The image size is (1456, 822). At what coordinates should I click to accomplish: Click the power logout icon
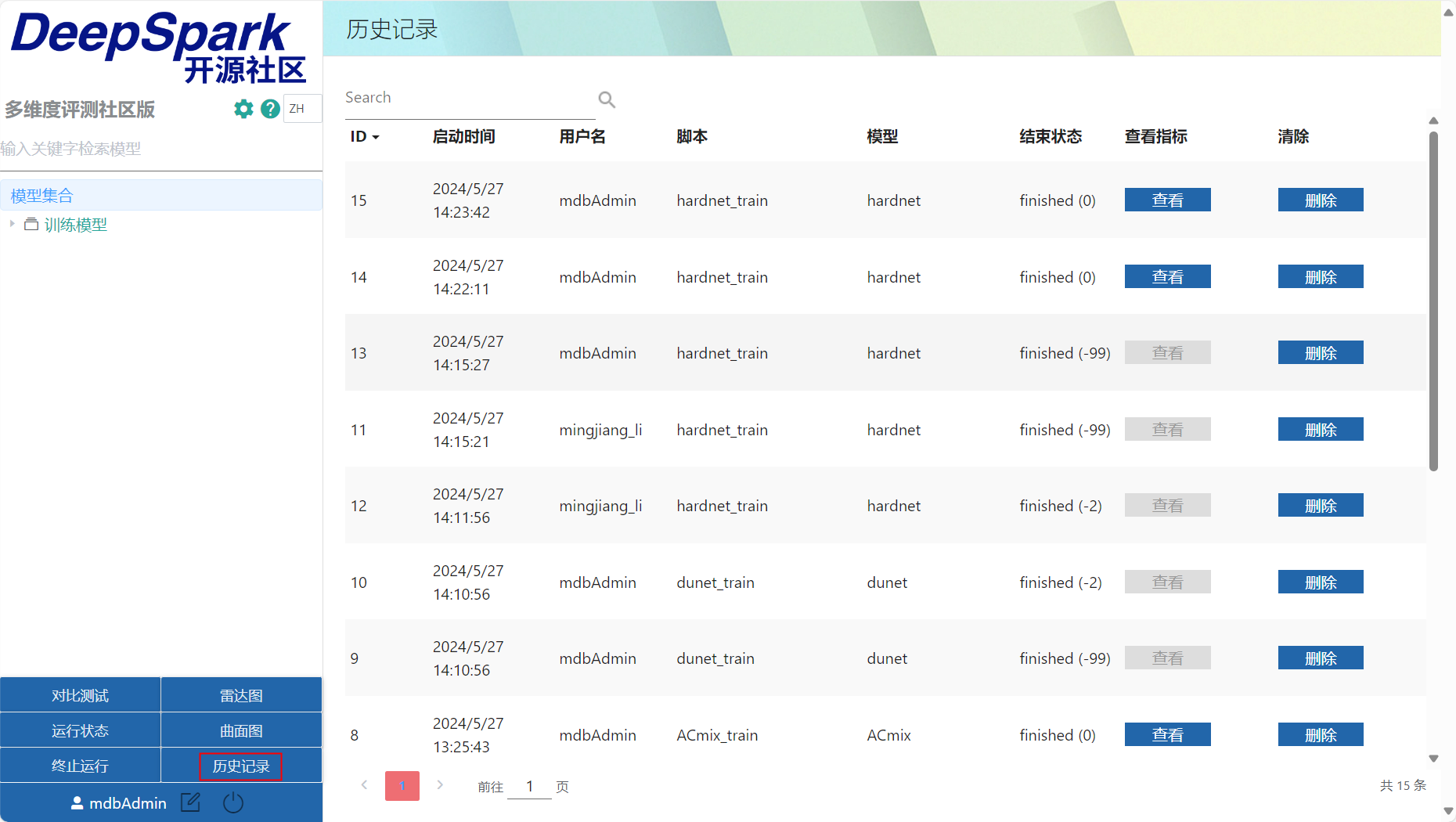[233, 802]
